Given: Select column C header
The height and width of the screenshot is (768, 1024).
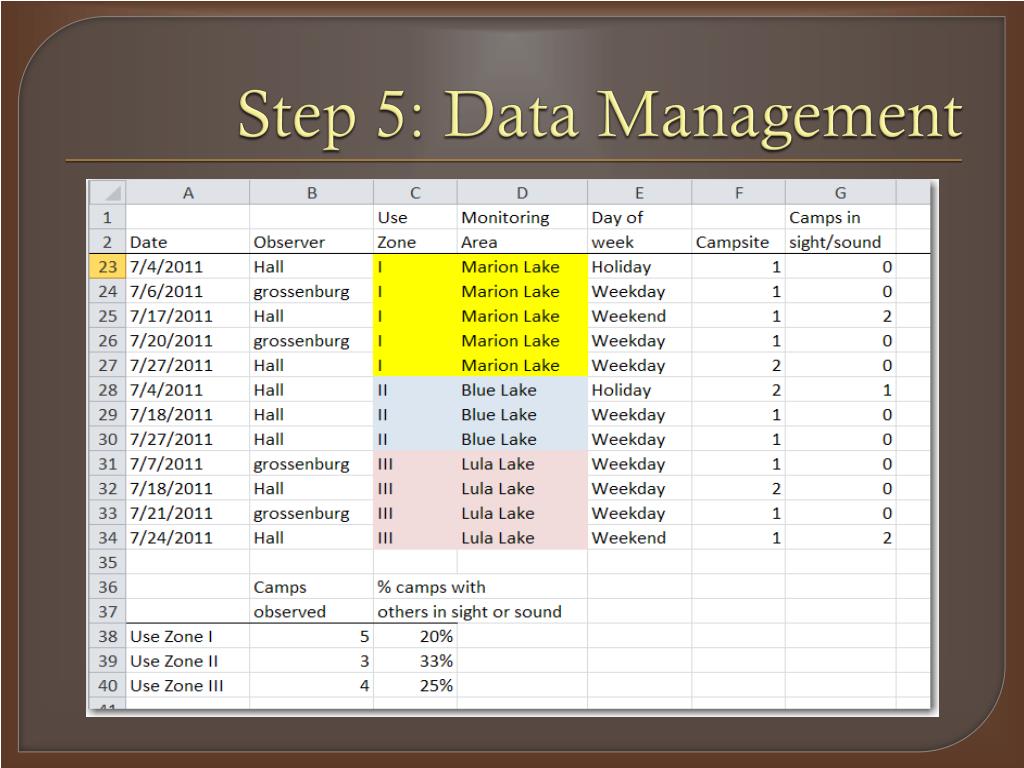Looking at the screenshot, I should click(415, 193).
